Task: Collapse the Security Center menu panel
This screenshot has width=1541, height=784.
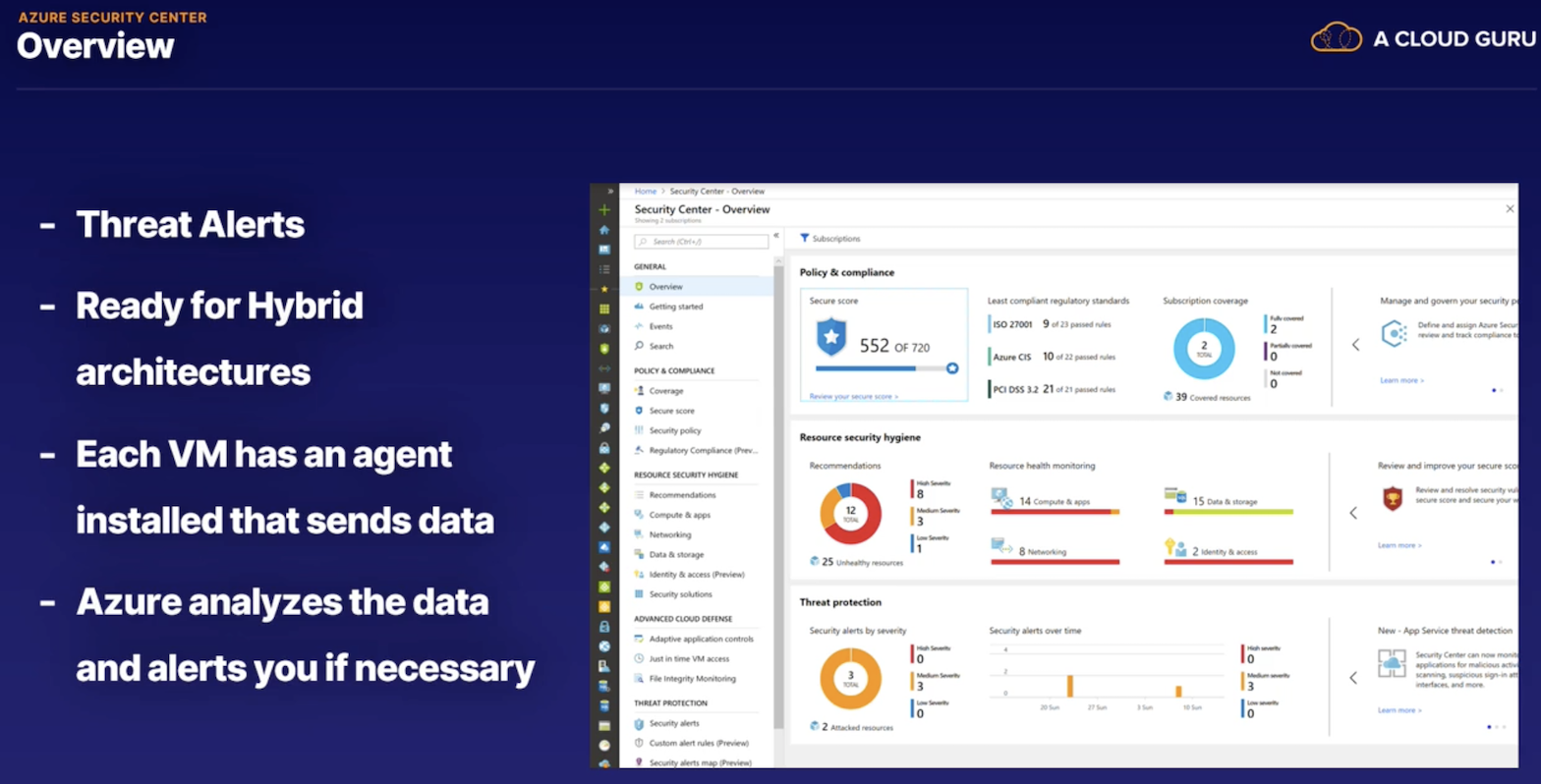Action: [x=776, y=236]
